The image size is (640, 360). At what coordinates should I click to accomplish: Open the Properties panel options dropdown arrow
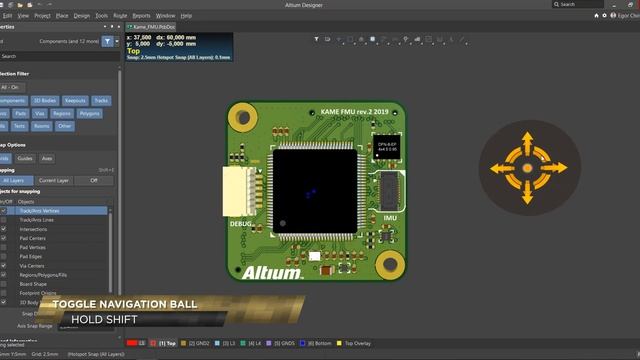[x=104, y=27]
